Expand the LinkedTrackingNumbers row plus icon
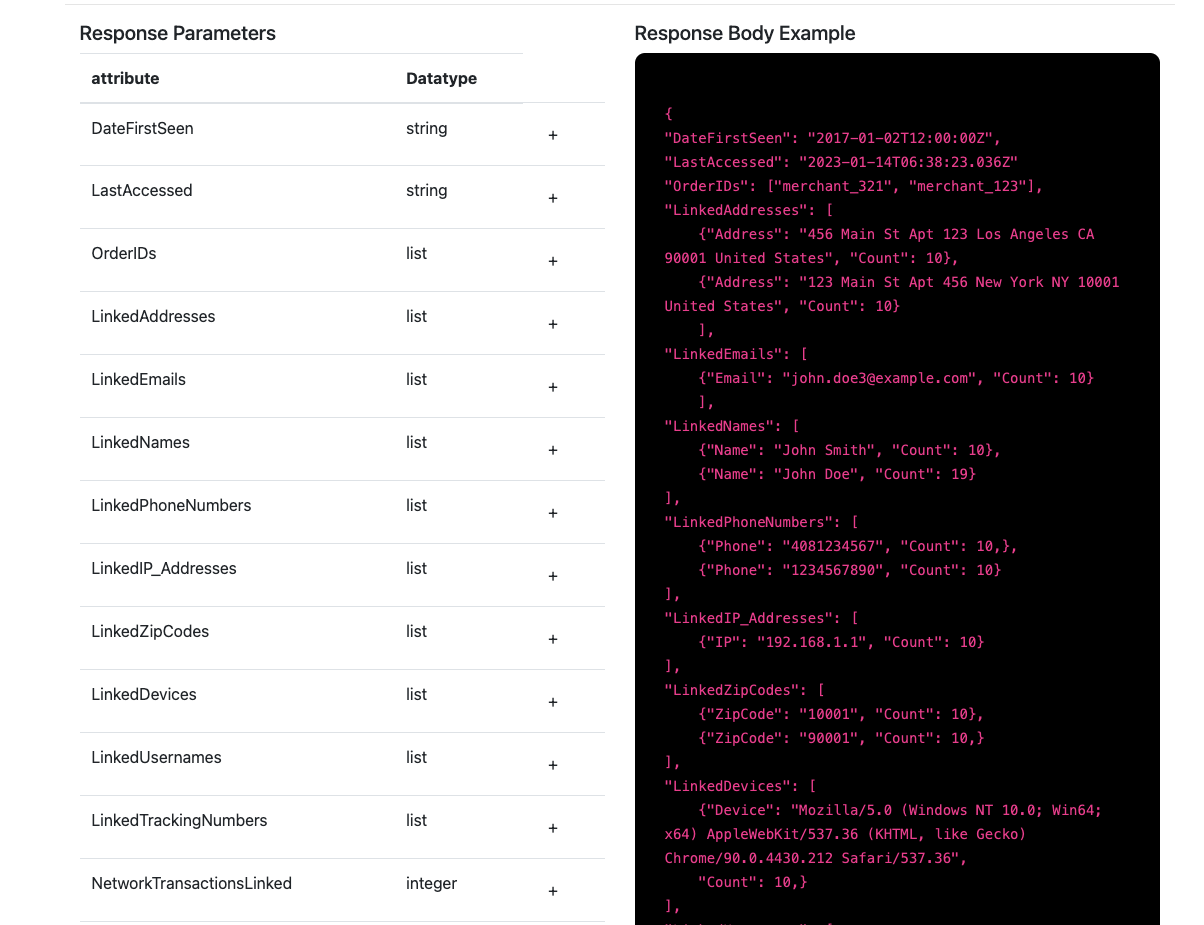This screenshot has height=925, width=1204. coord(553,828)
